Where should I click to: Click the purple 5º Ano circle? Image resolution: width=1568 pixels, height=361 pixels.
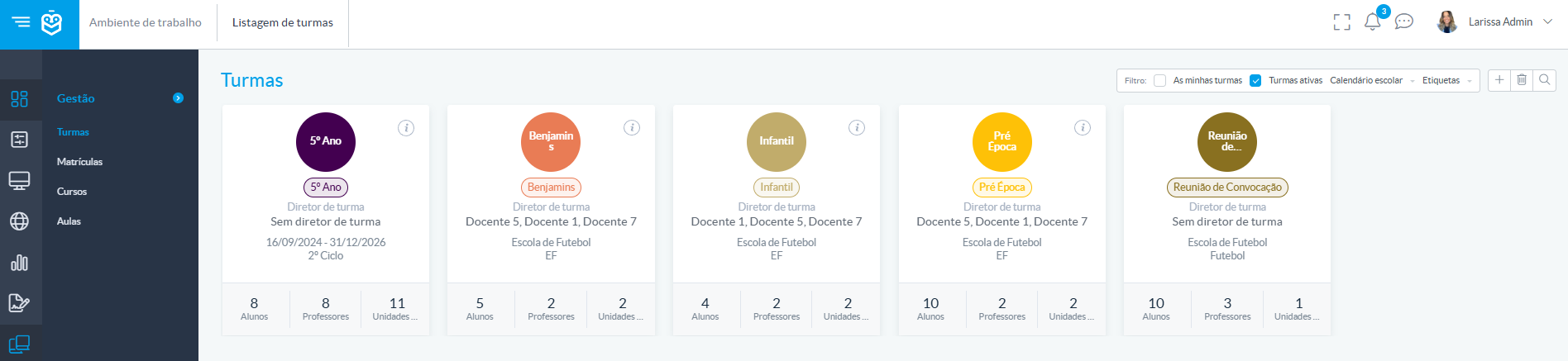click(x=326, y=141)
